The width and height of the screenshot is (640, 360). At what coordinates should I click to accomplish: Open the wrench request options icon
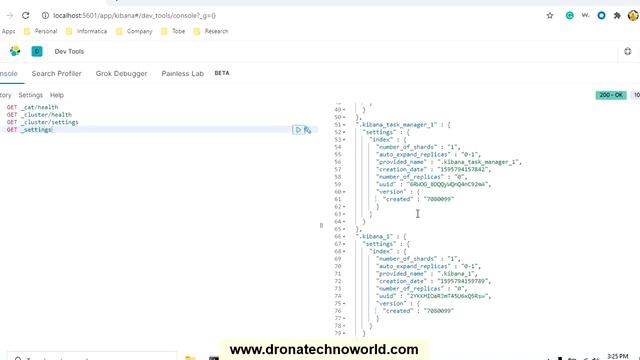pyautogui.click(x=308, y=130)
